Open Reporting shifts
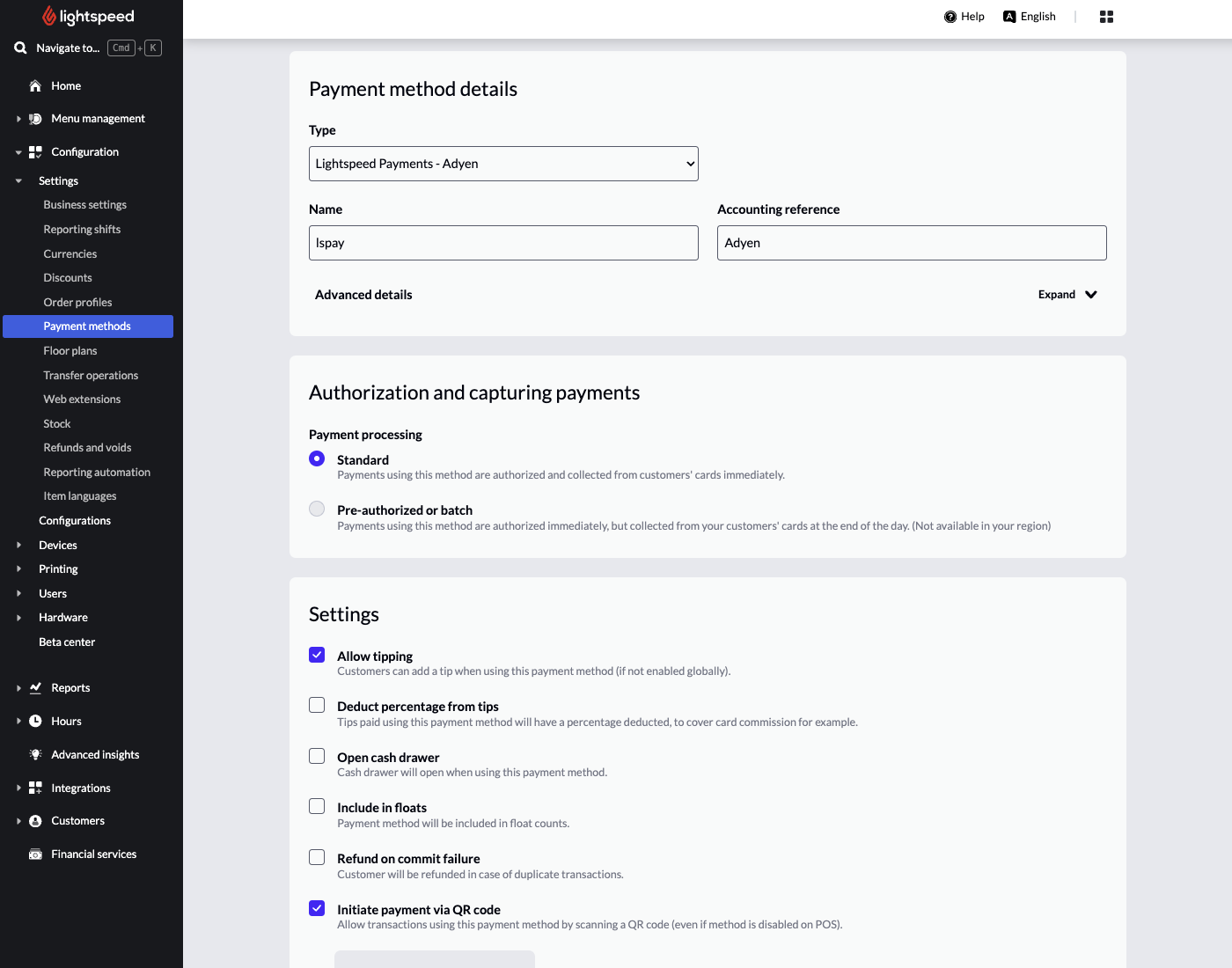The image size is (1232, 968). [x=82, y=230]
